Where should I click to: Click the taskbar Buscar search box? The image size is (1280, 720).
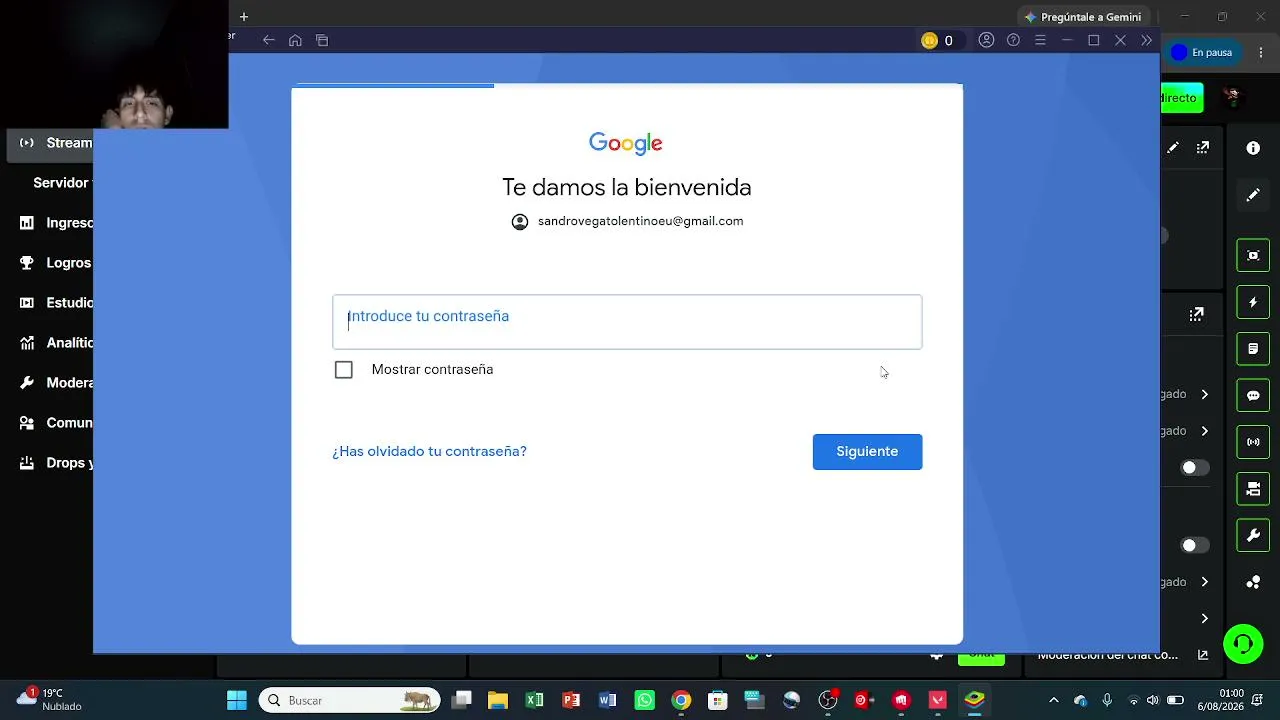[350, 700]
